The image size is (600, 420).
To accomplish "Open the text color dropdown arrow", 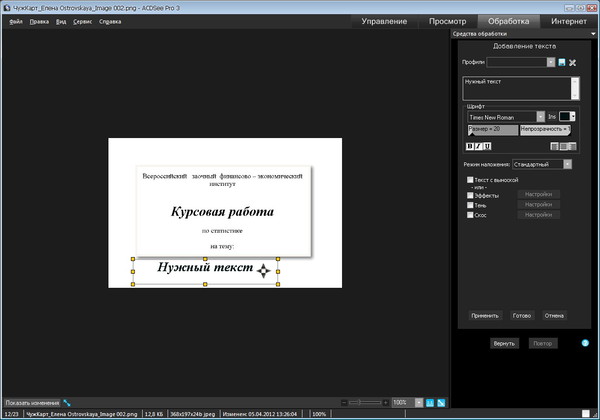I will click(573, 117).
